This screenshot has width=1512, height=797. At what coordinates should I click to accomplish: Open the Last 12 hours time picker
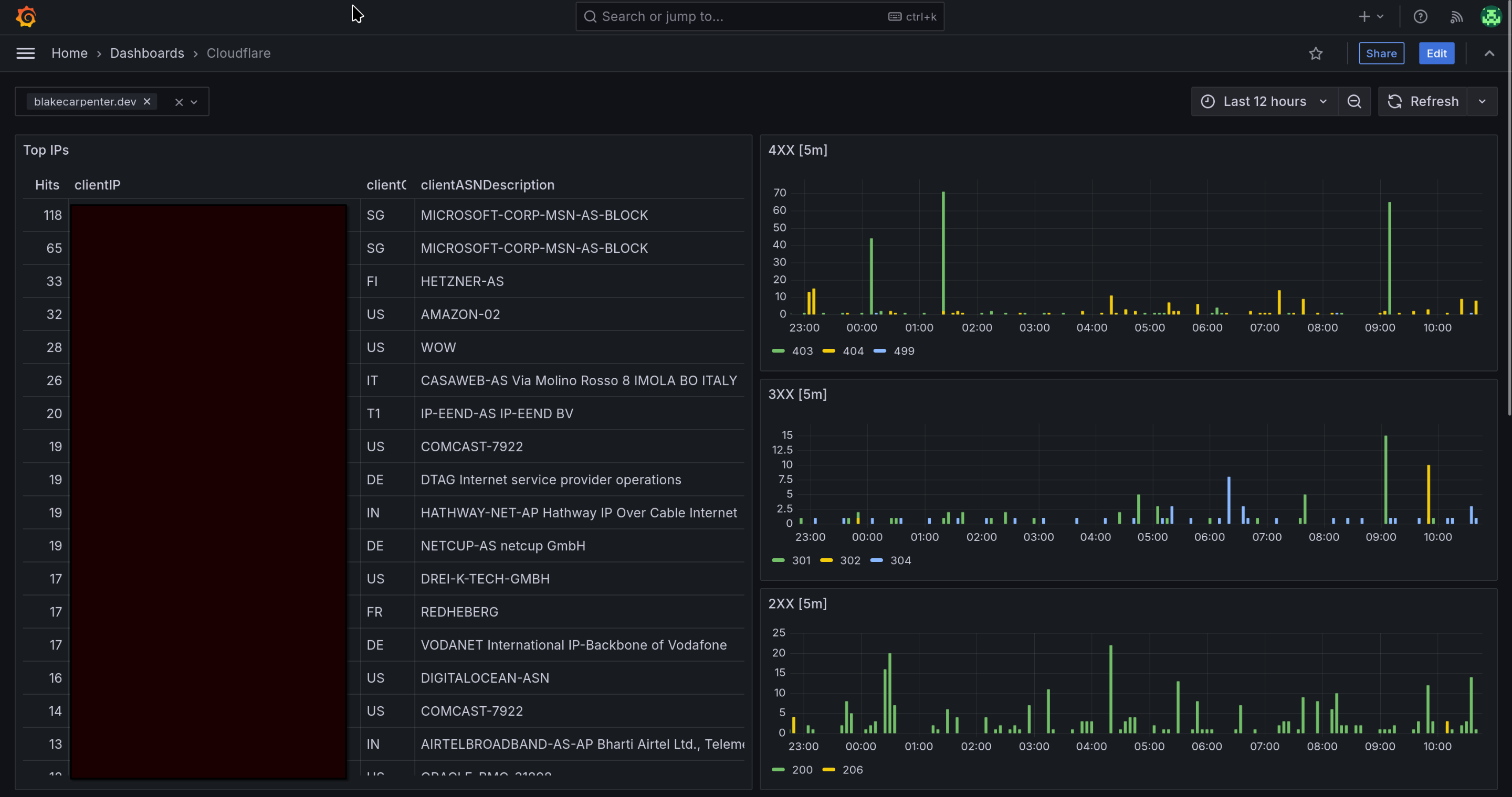1264,101
